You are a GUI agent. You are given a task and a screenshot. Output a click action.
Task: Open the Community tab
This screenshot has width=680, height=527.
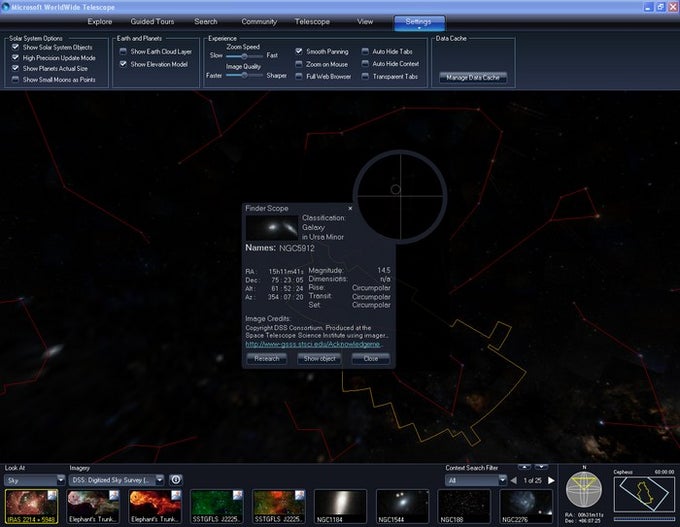[x=259, y=22]
